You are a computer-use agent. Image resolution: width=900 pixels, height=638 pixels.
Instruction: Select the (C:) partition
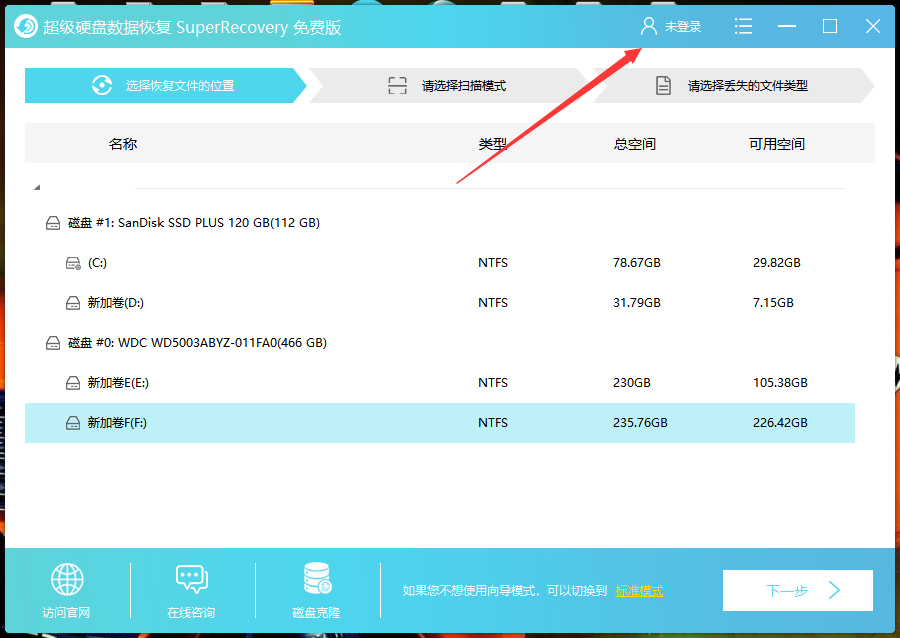pyautogui.click(x=440, y=263)
